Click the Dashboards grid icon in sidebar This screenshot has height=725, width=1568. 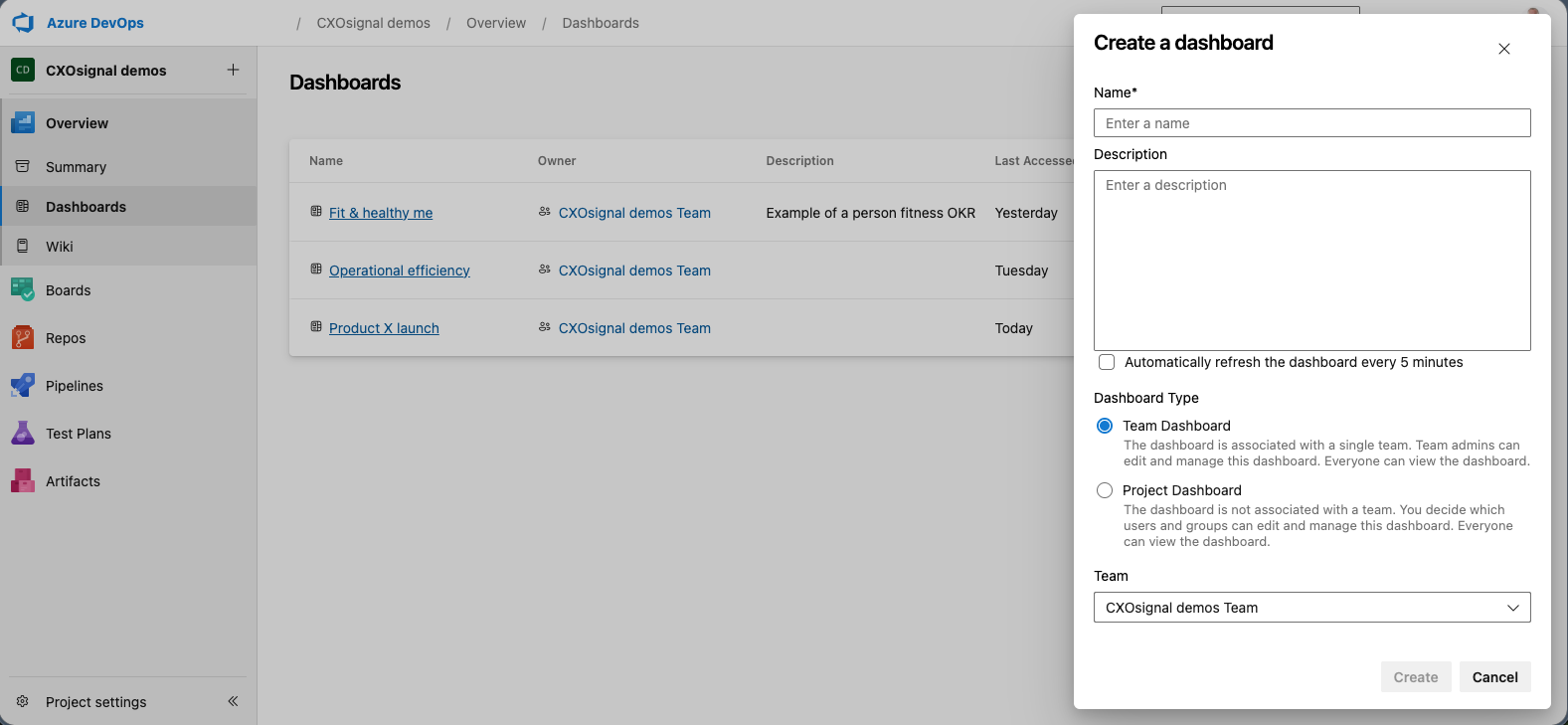coord(23,206)
